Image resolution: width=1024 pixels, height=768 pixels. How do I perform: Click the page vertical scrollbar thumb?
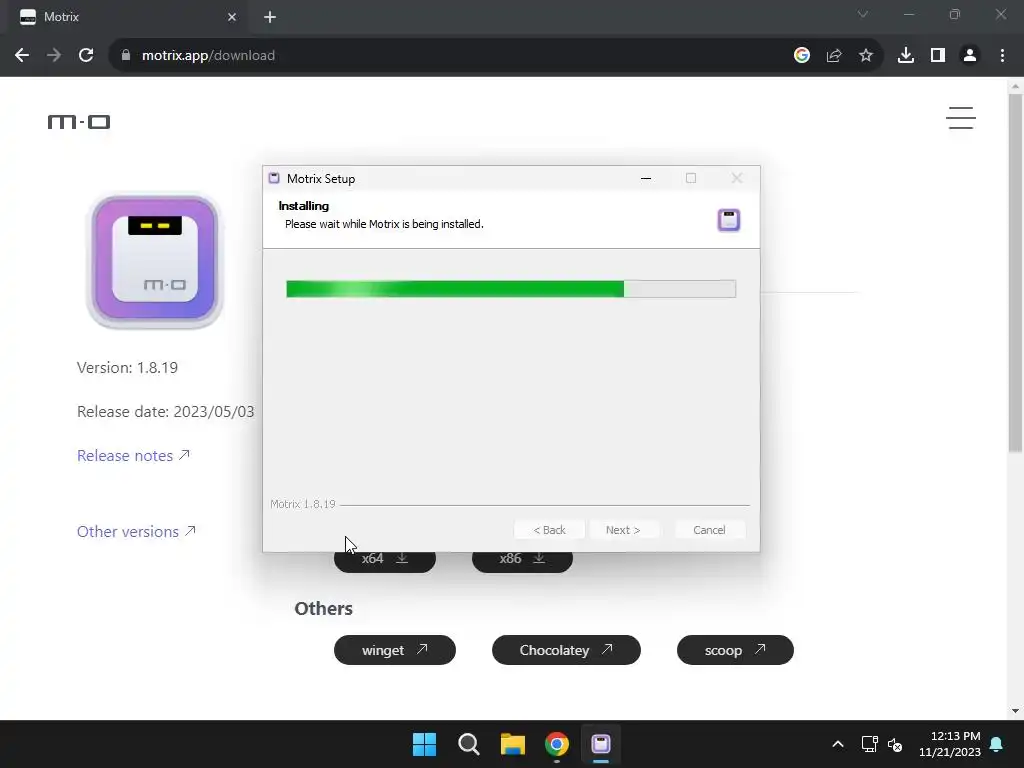1015,273
